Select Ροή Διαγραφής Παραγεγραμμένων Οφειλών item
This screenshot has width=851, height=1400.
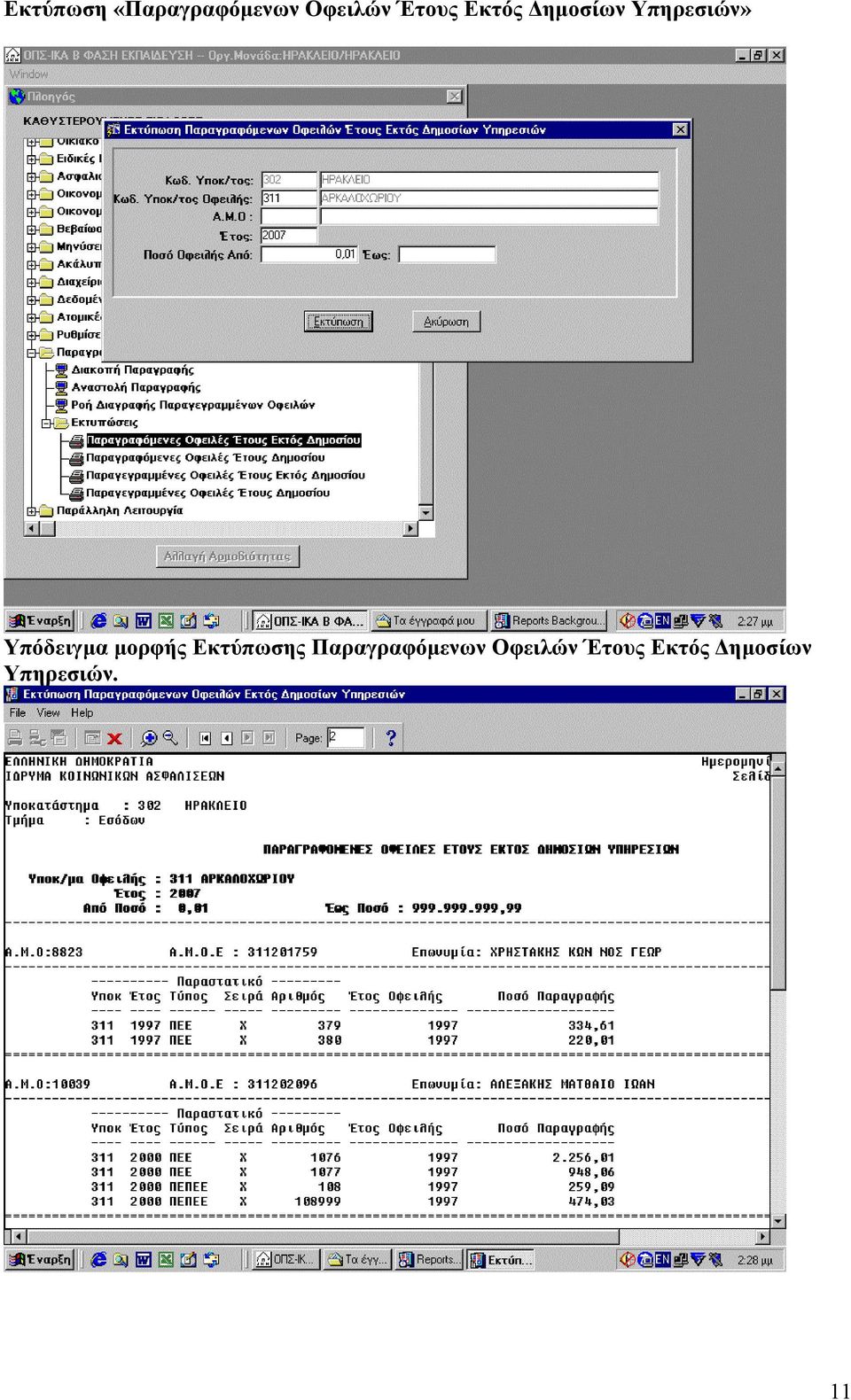pos(193,405)
